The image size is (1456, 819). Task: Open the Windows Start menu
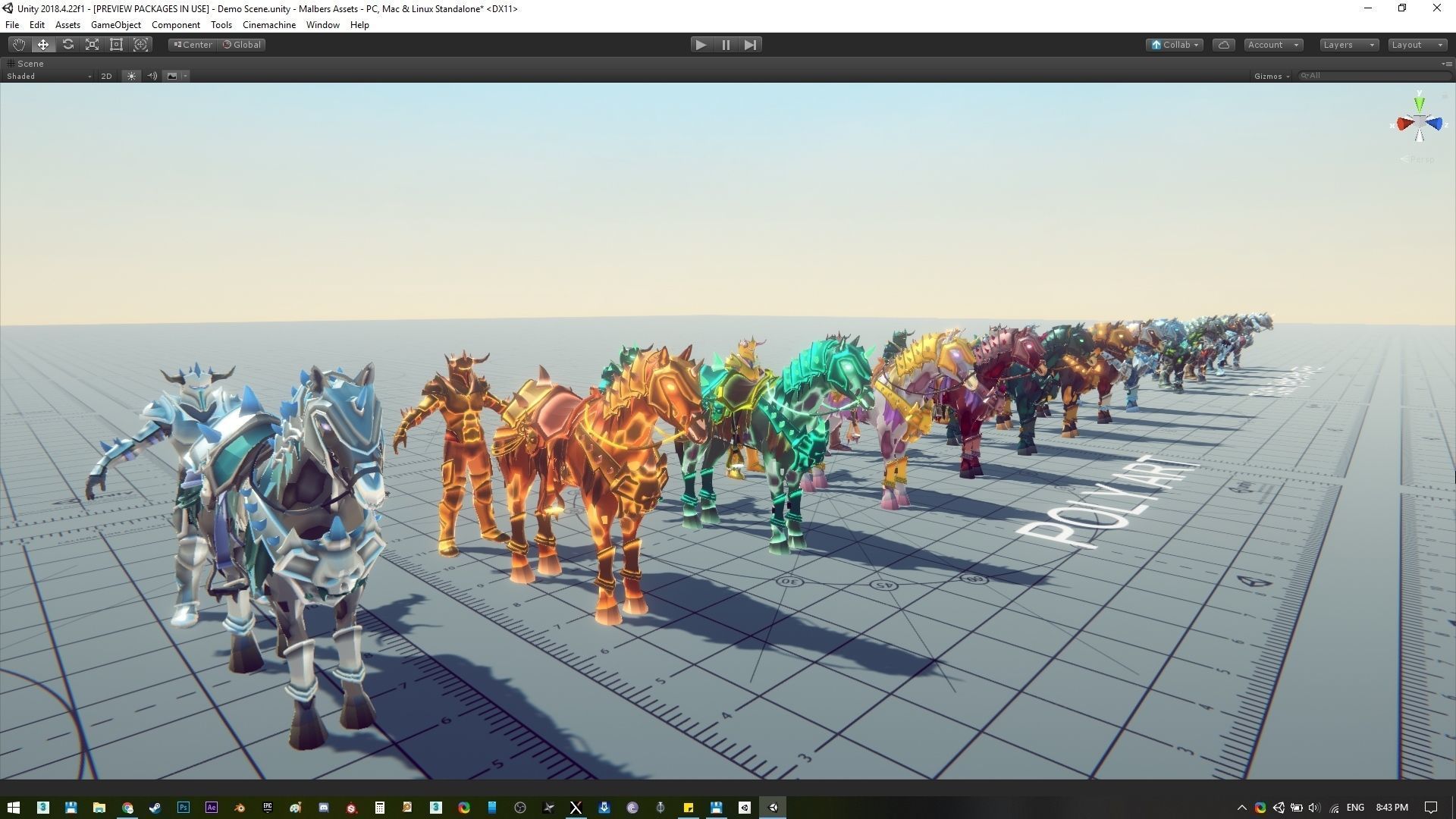(14, 808)
